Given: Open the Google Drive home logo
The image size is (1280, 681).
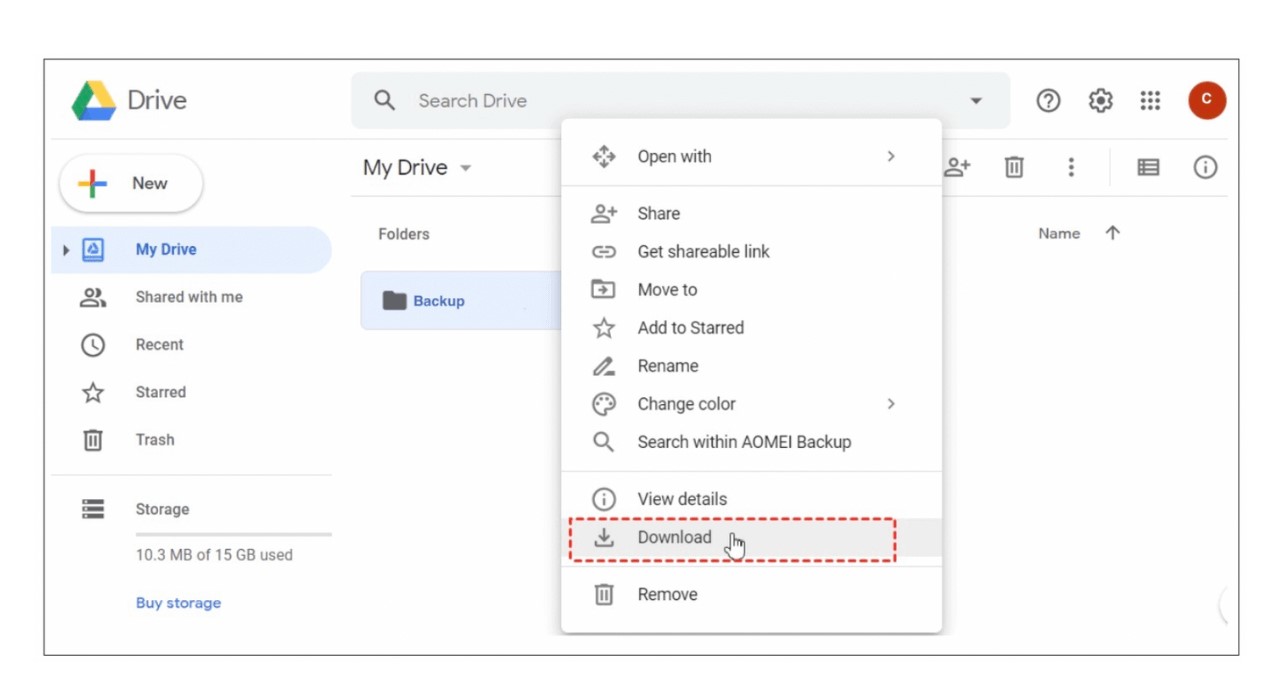Looking at the screenshot, I should click(x=127, y=100).
